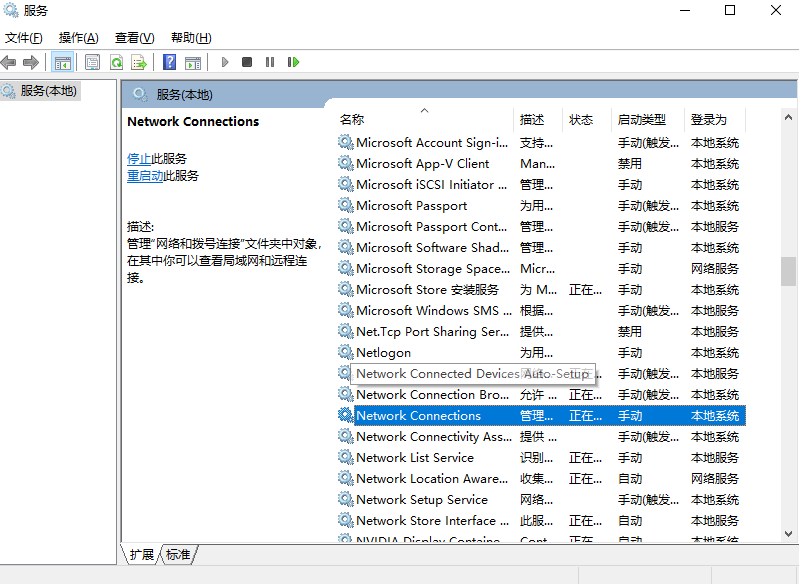The width and height of the screenshot is (799, 584).
Task: Sort by the 启动类型 column header
Action: pyautogui.click(x=641, y=119)
